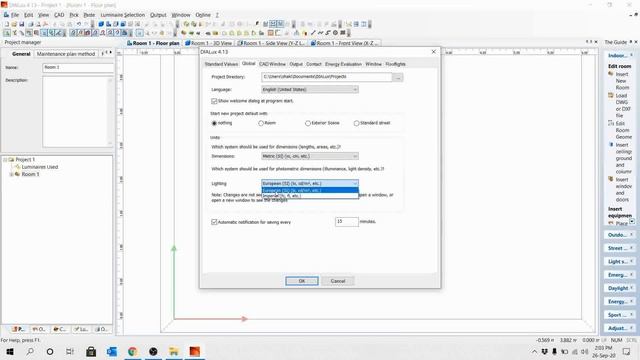The image size is (640, 360).
Task: Select the 'Room' new project radio button
Action: (261, 123)
